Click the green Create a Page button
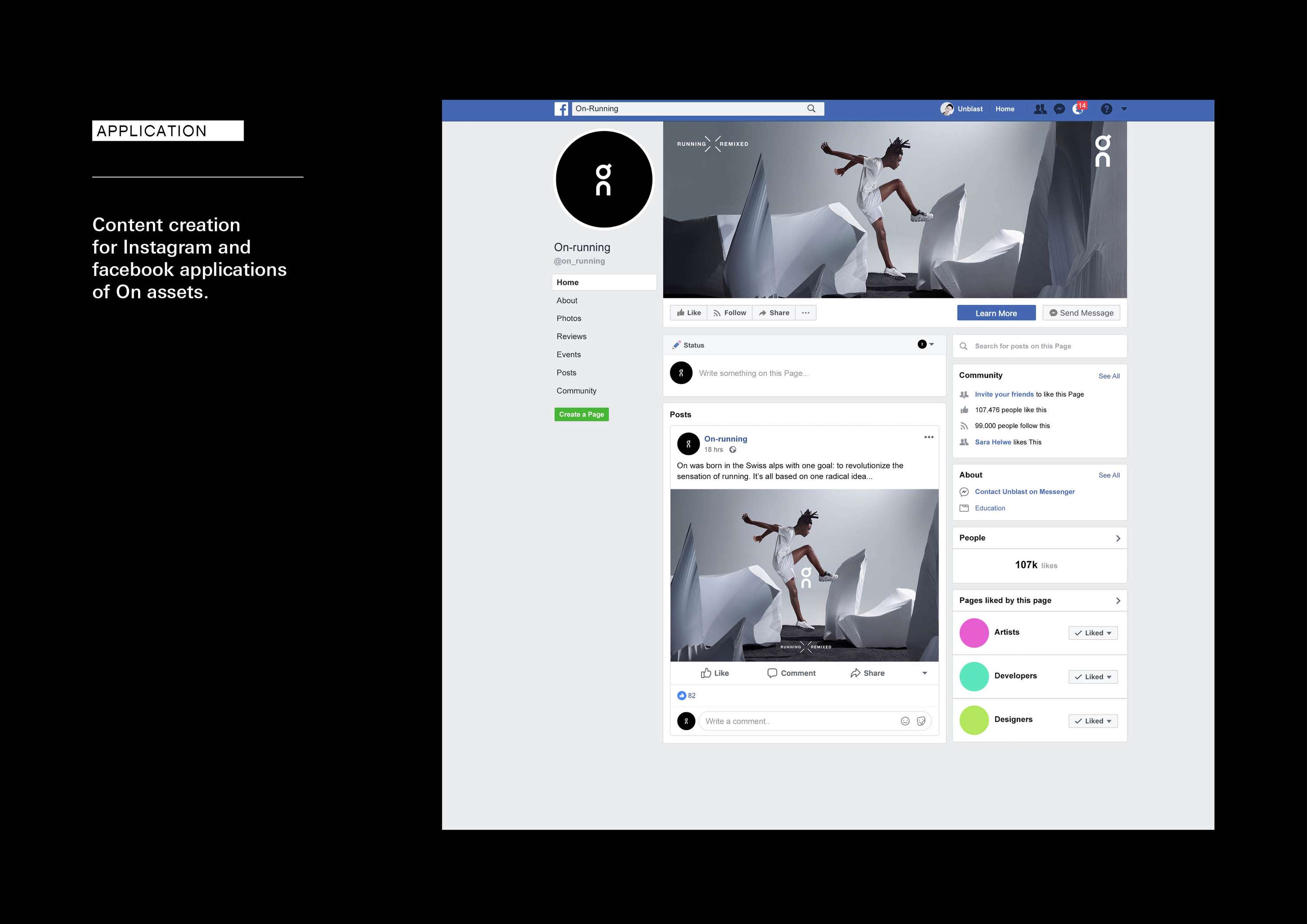 click(x=581, y=414)
